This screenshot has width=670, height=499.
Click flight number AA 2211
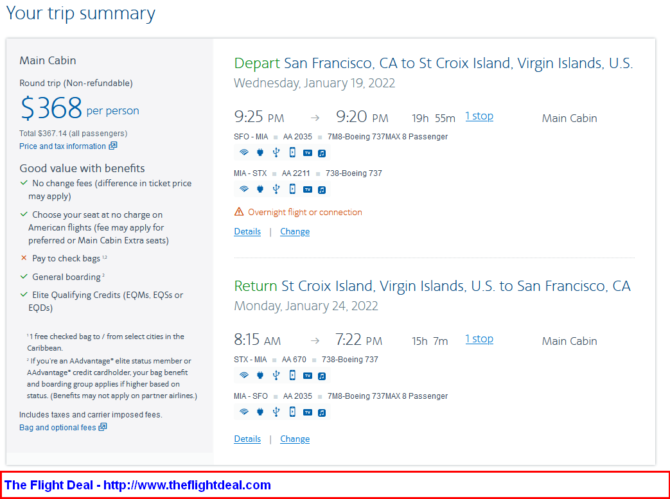(x=296, y=173)
